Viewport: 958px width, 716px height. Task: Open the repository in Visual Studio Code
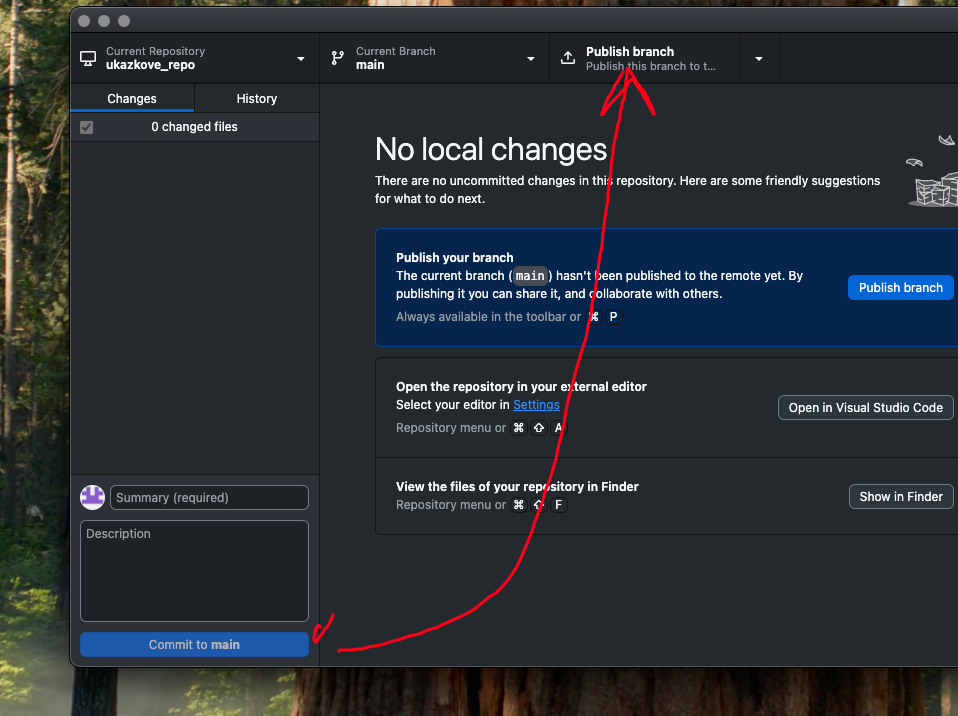point(865,407)
